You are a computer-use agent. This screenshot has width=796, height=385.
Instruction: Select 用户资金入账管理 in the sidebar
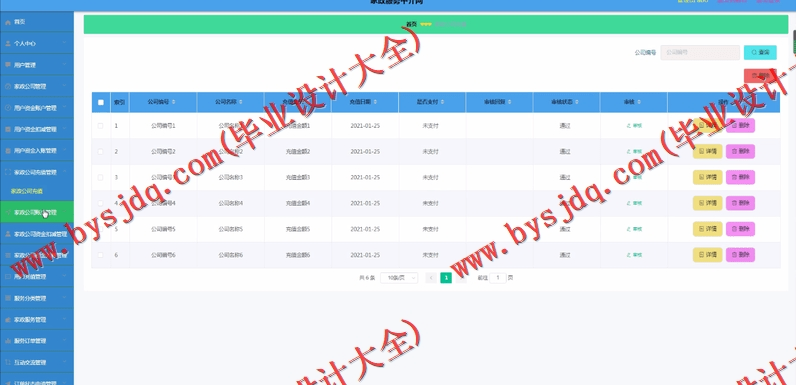[37, 151]
